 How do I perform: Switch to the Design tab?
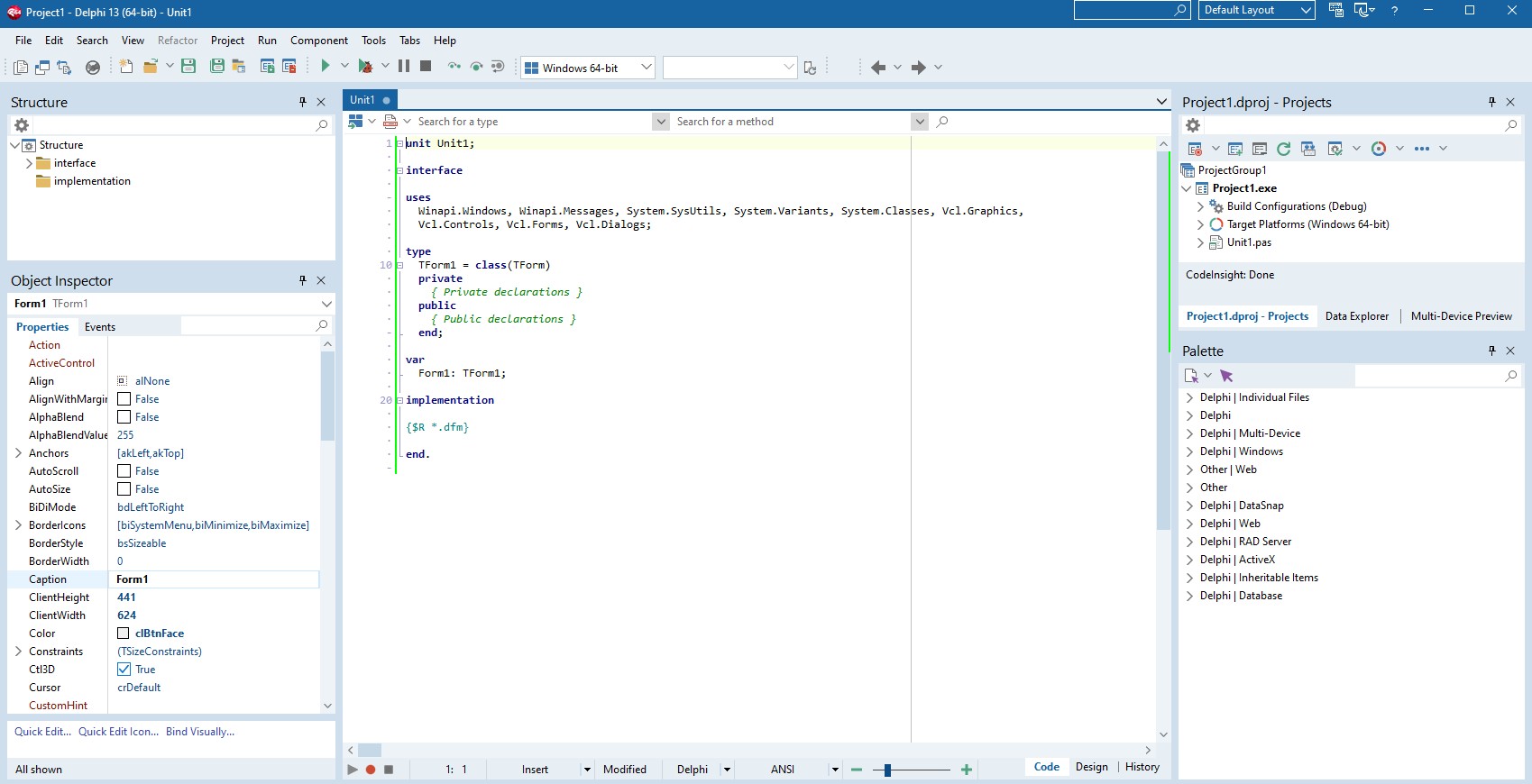tap(1091, 767)
